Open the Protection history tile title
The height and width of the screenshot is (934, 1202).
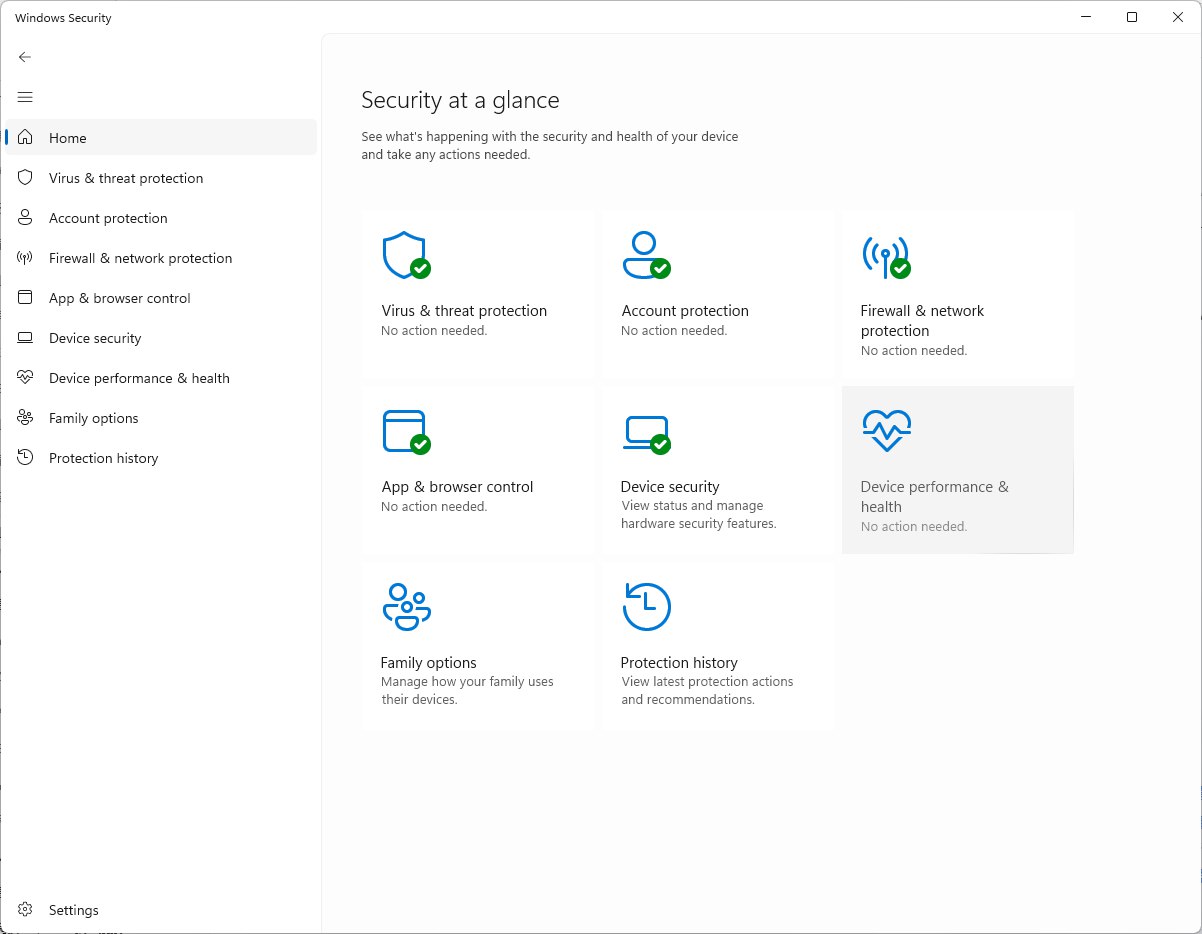point(679,663)
